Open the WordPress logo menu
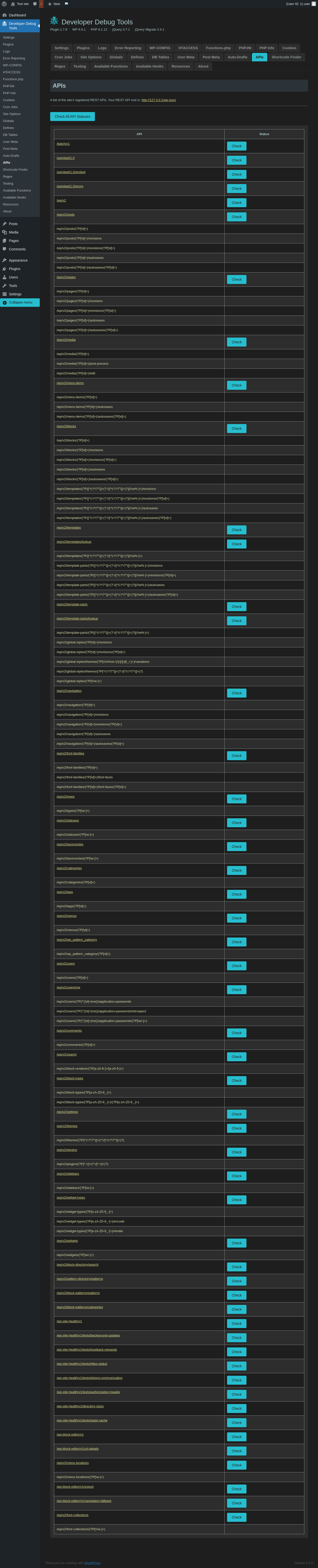Viewport: 318px width, 1568px height. (4, 4)
